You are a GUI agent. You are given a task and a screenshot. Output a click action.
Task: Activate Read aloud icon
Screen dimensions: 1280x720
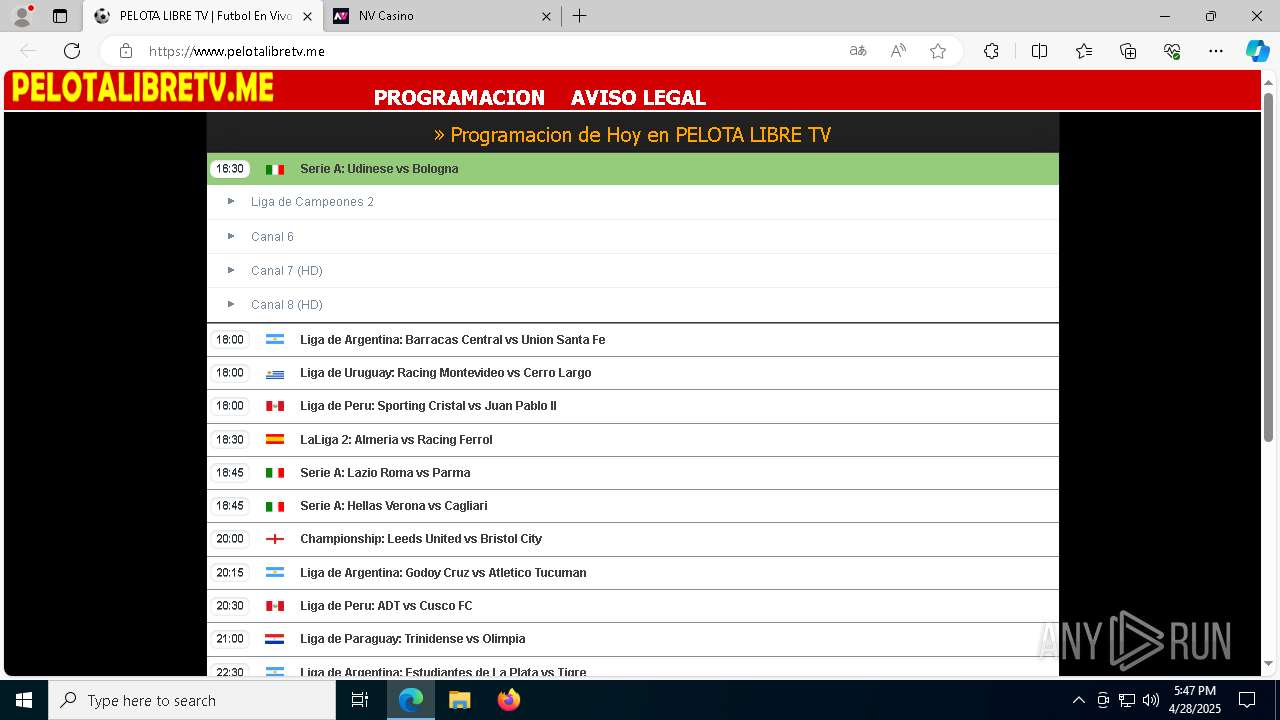[898, 51]
